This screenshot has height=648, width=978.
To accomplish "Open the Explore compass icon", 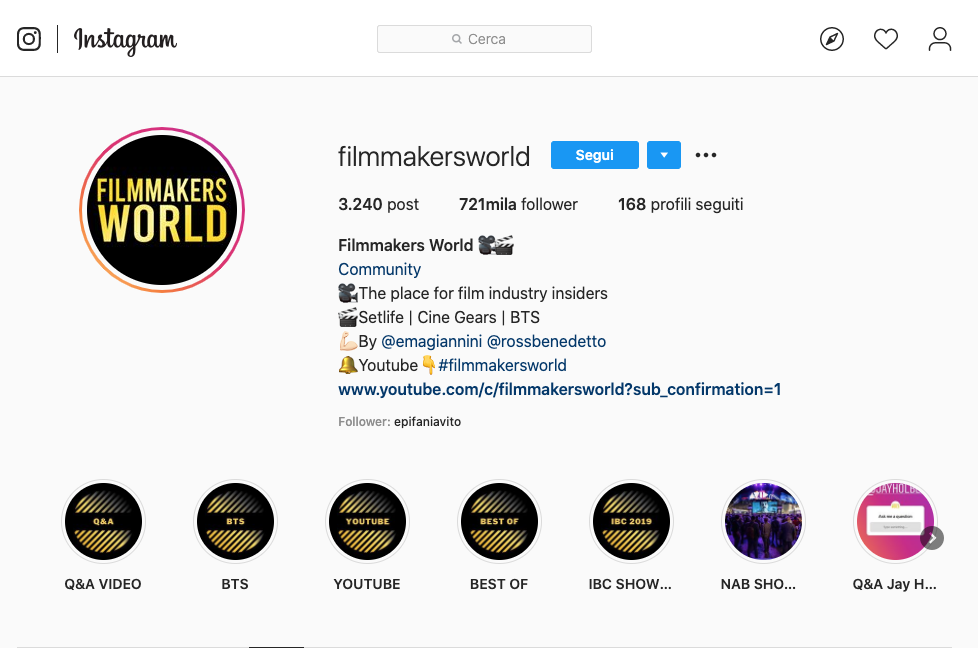I will [x=831, y=39].
